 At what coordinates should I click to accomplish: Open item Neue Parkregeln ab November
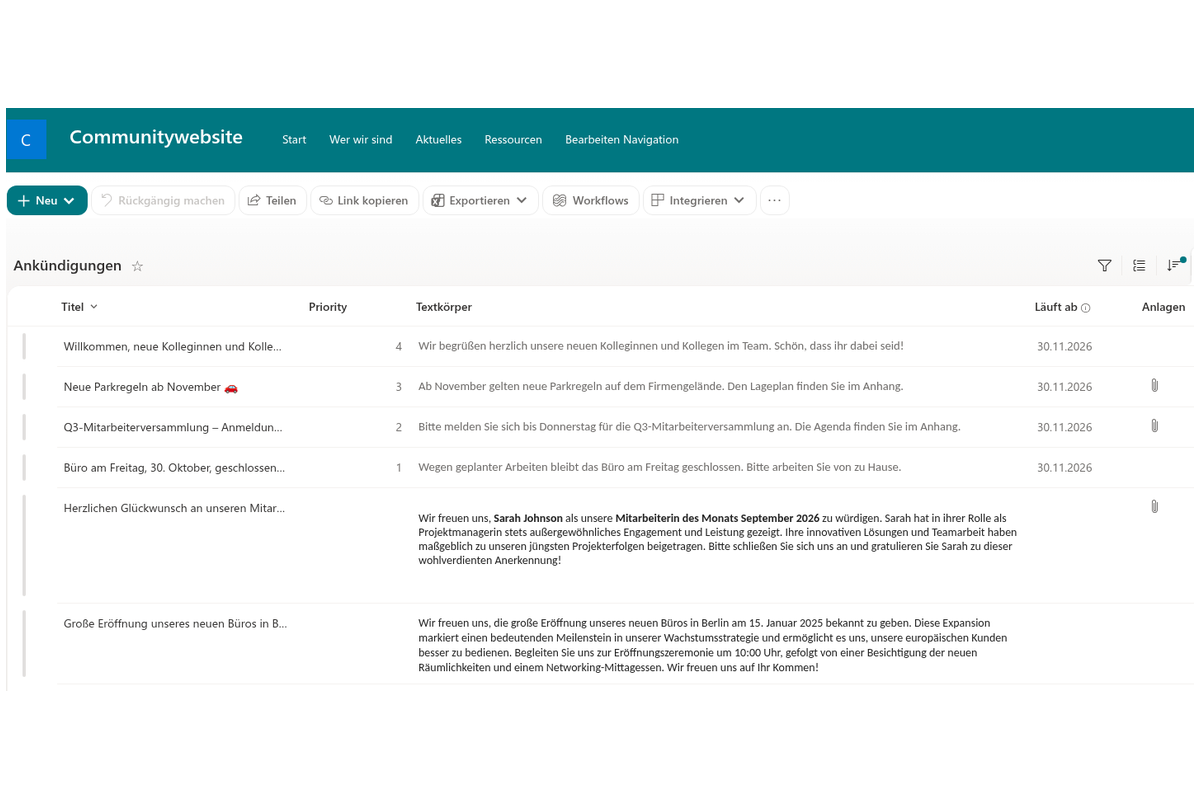point(151,387)
